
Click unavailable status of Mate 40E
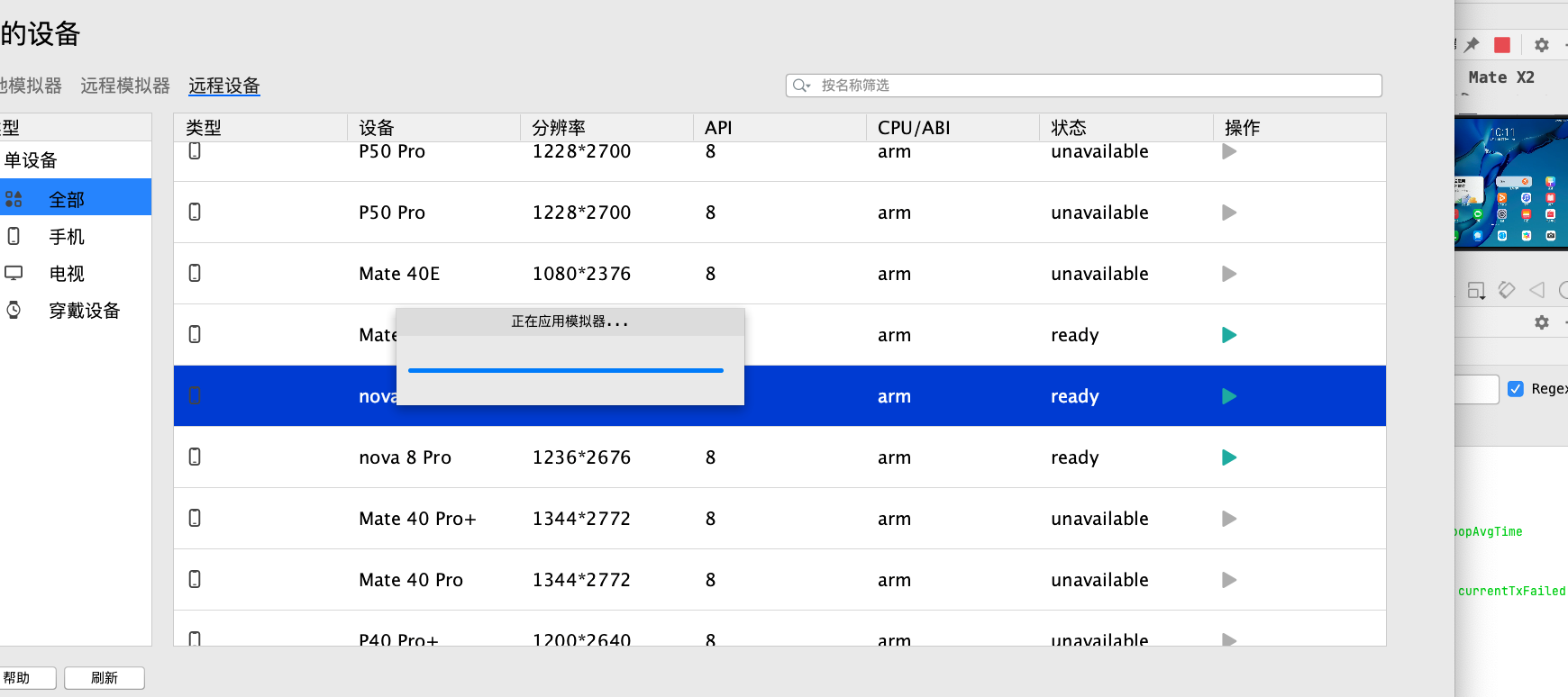click(1099, 274)
